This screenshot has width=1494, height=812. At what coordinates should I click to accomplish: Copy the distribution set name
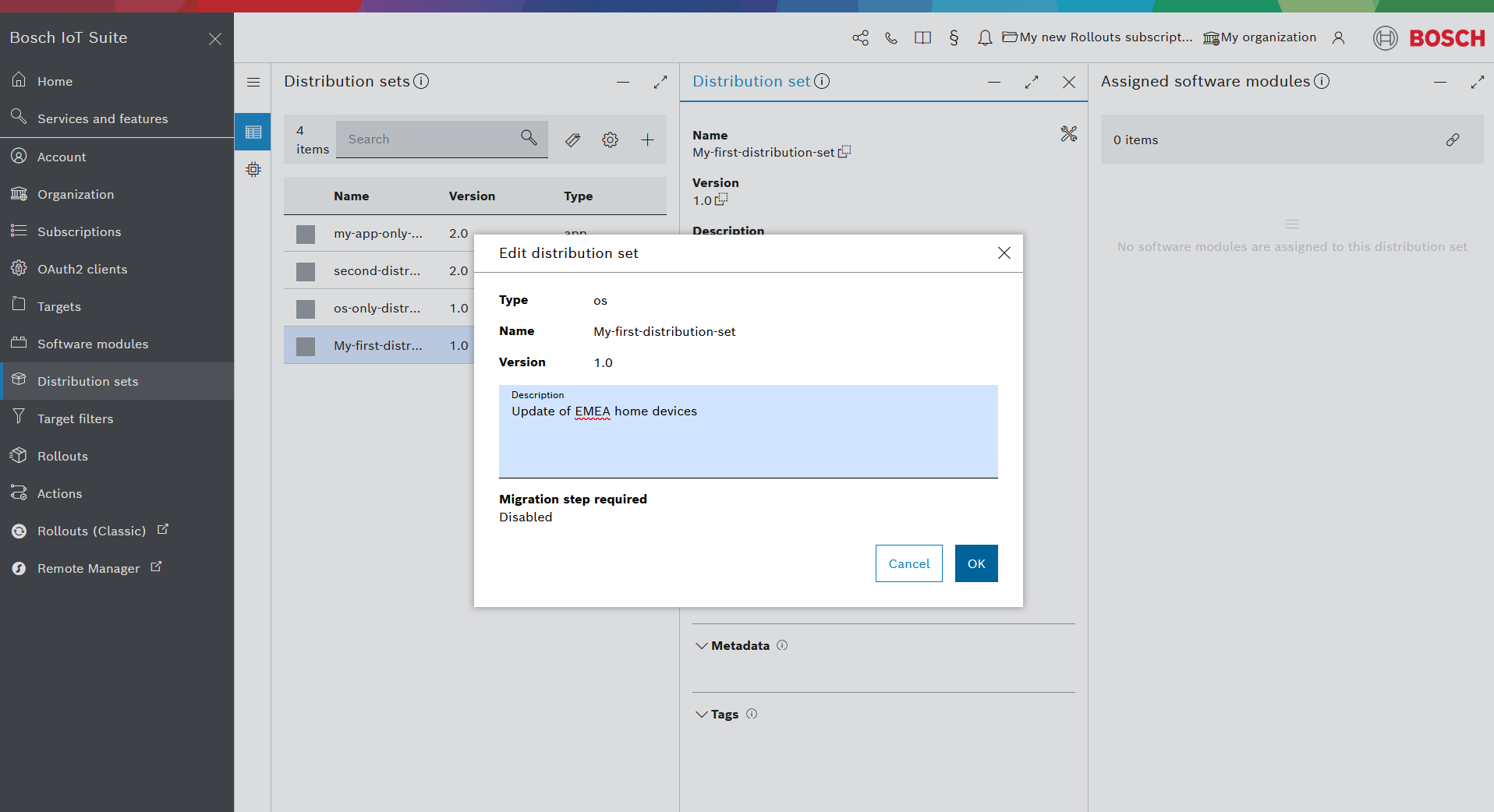click(x=844, y=152)
